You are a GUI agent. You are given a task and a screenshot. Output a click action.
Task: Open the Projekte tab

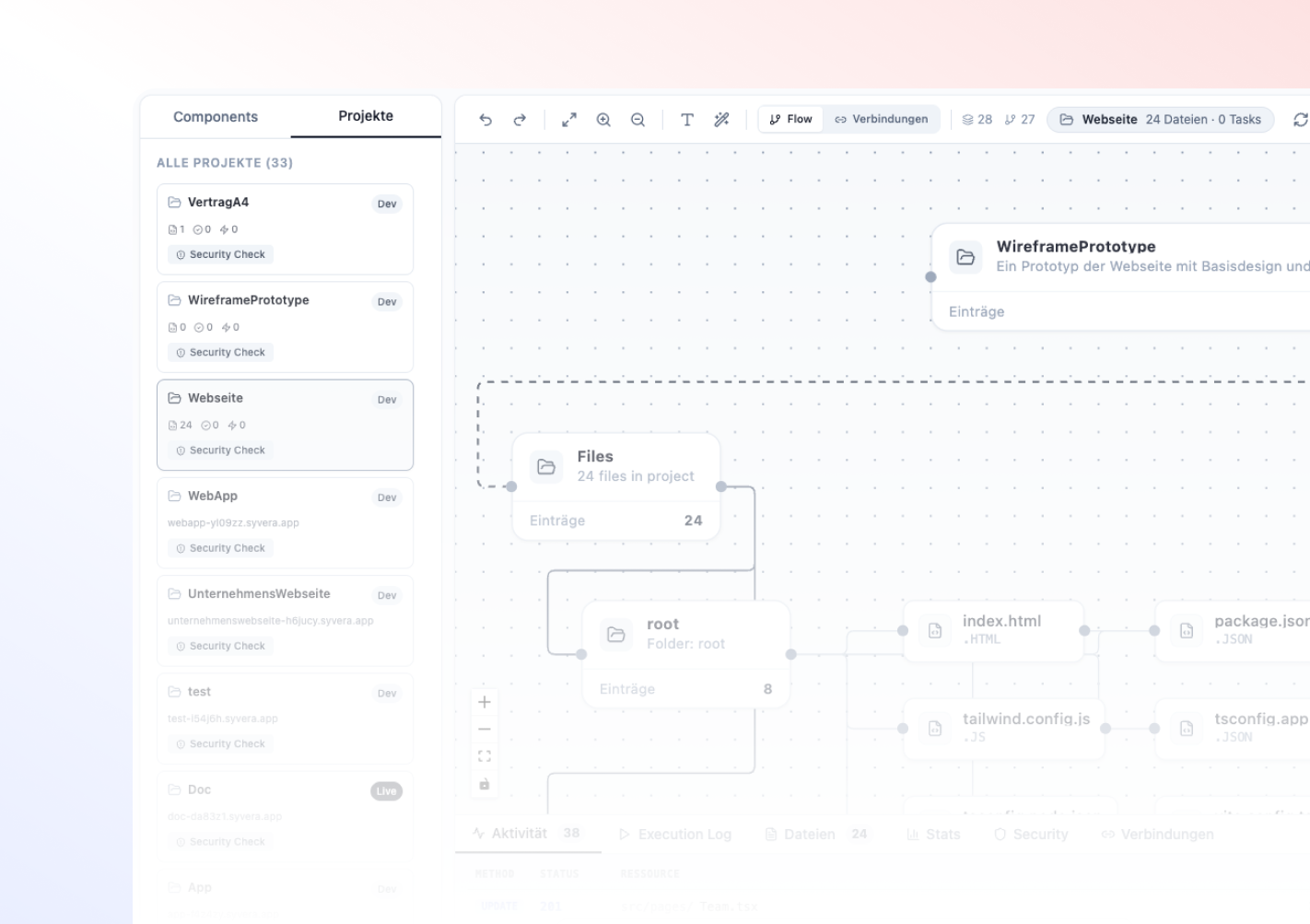[x=366, y=116]
